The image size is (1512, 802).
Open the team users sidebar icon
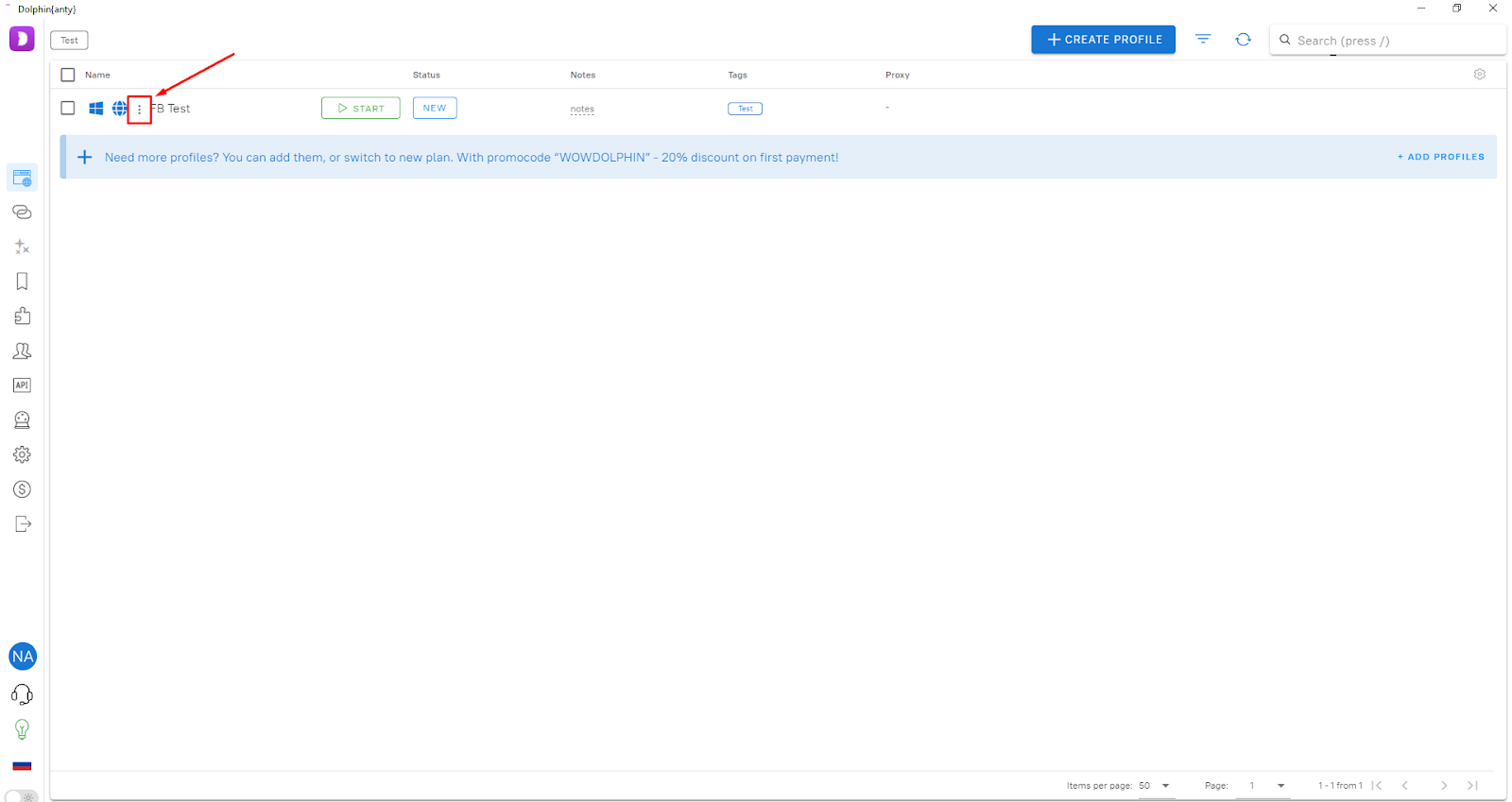click(23, 350)
